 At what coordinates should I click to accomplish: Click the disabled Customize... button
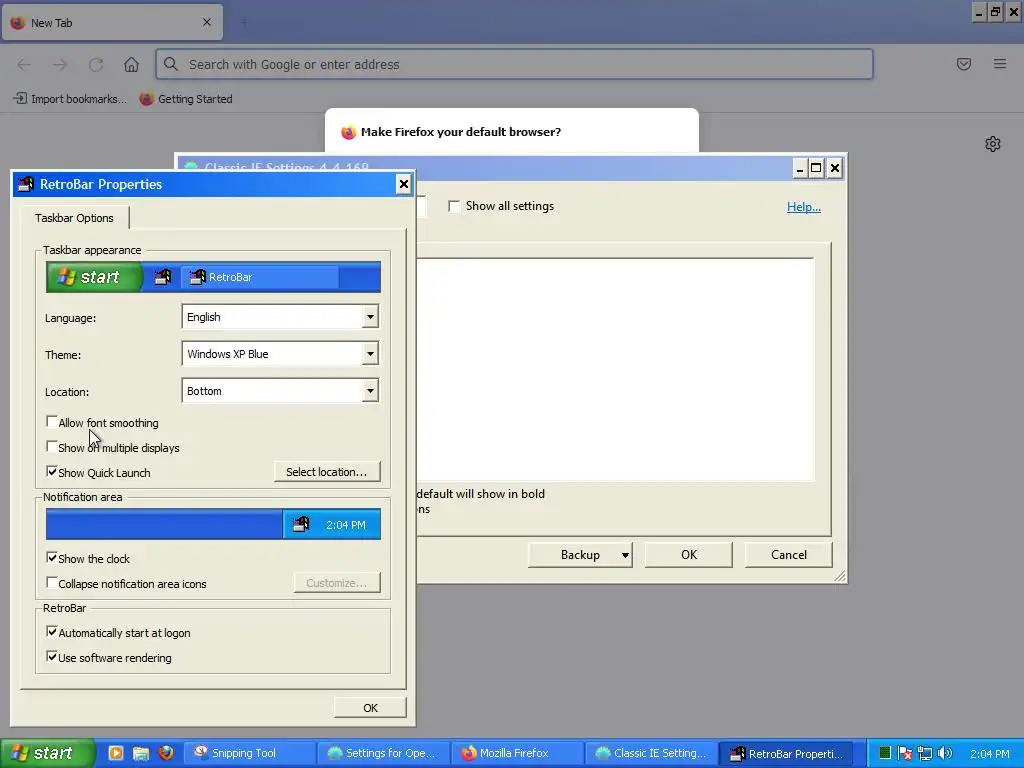[x=336, y=583]
